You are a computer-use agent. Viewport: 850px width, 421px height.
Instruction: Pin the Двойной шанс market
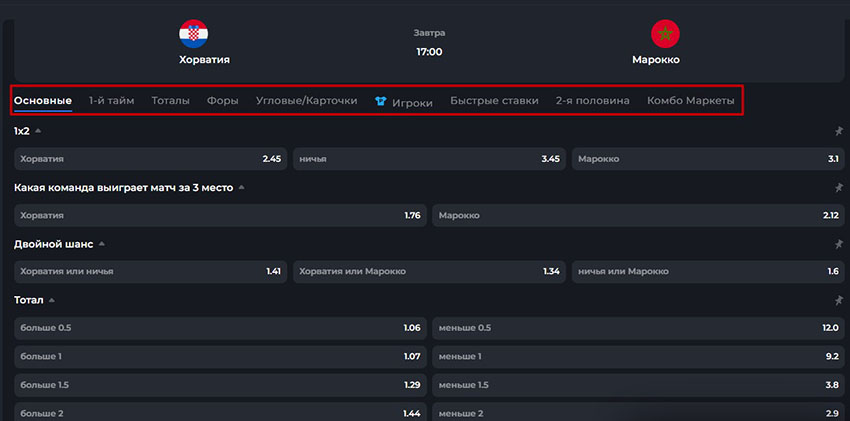coord(838,244)
